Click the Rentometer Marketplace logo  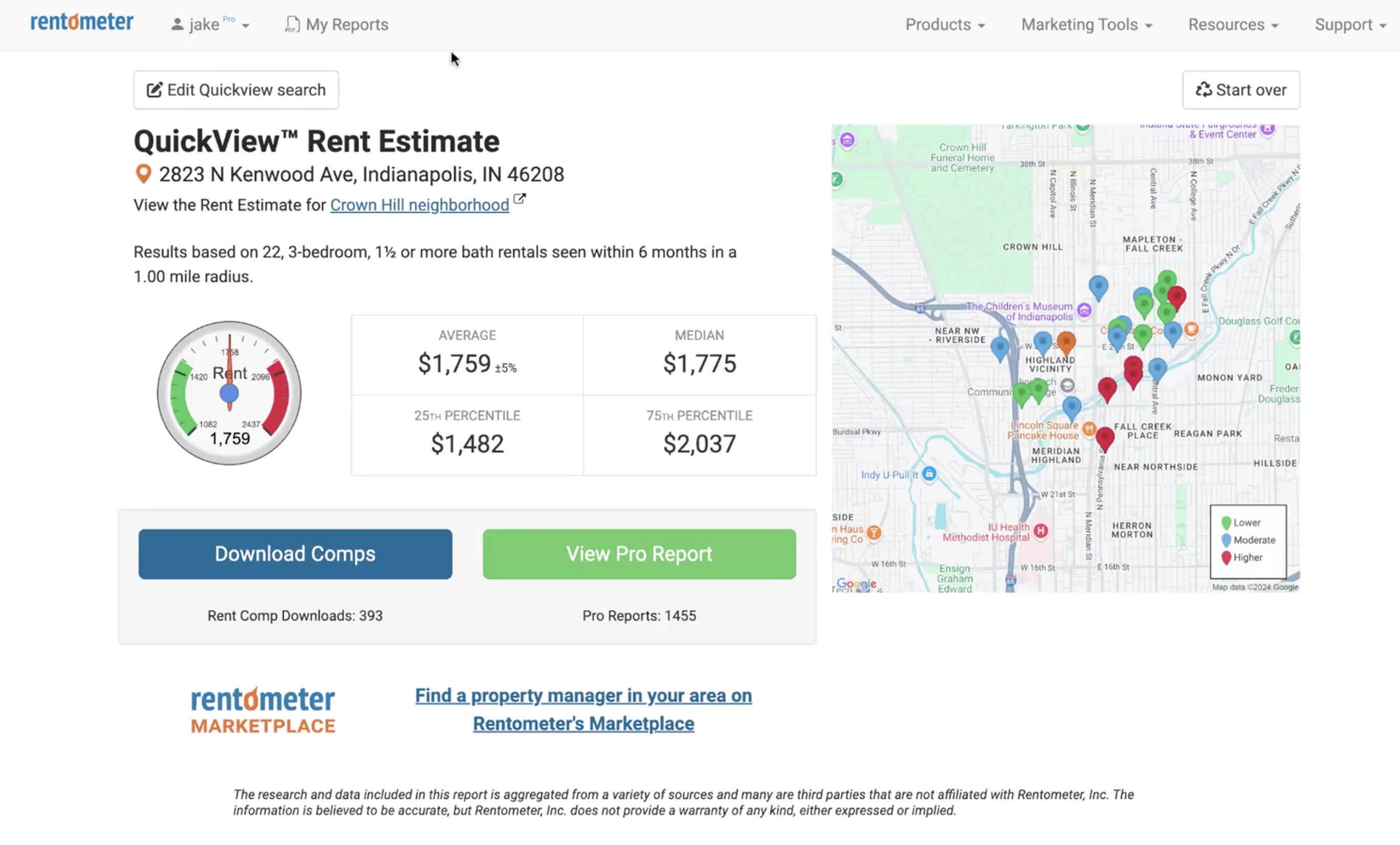point(263,710)
